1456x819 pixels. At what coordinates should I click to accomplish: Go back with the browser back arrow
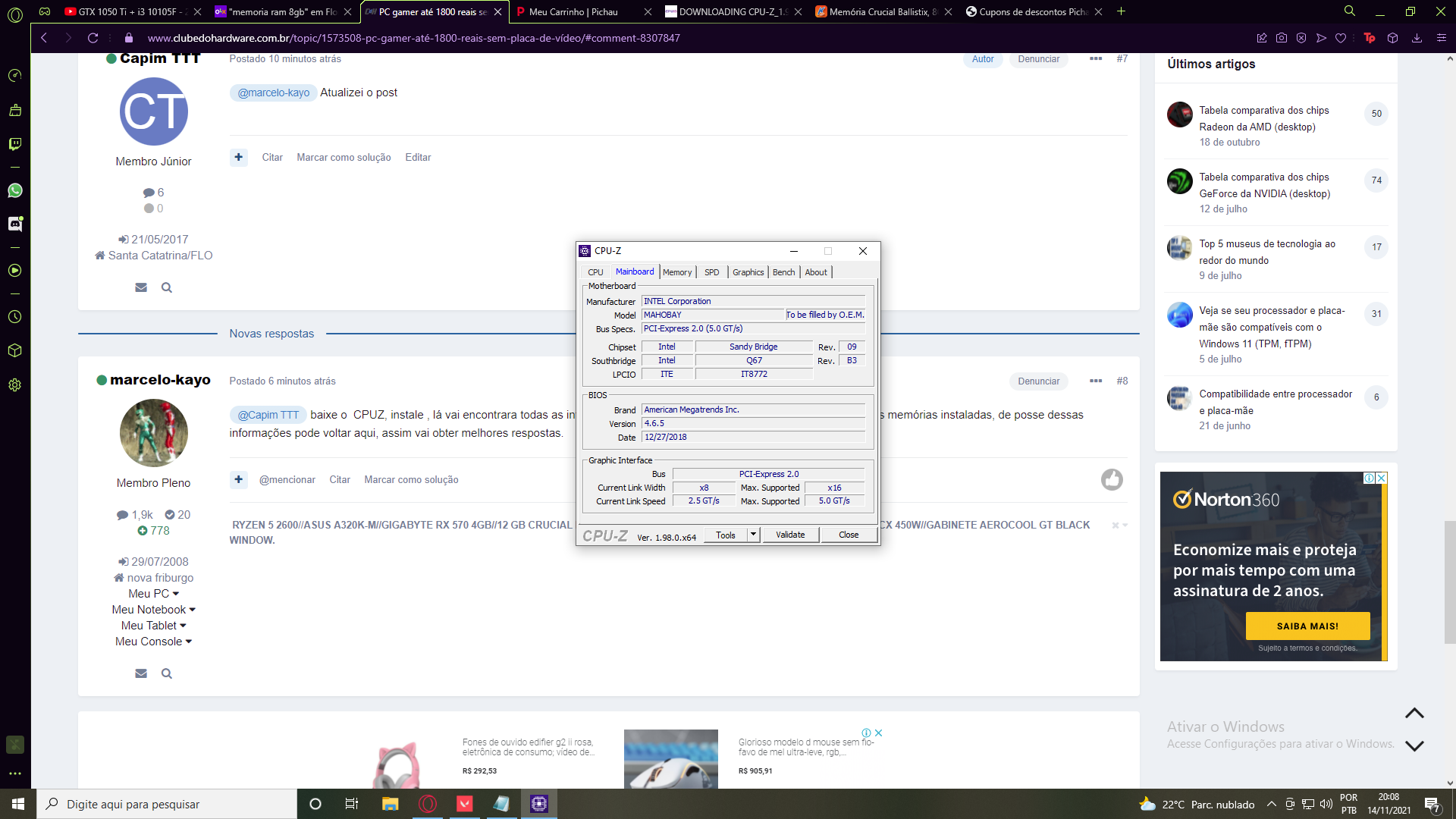pos(44,38)
